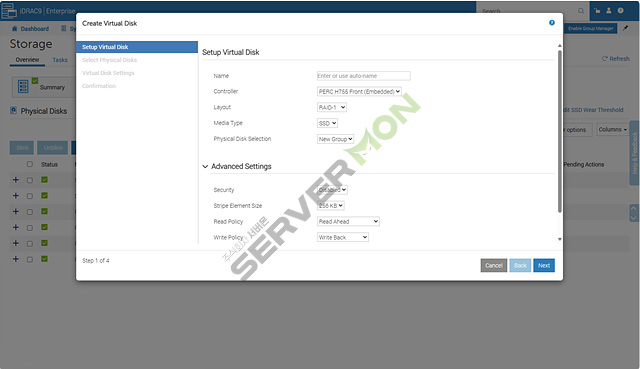Check the fifth physical disk row checkbox

(30, 244)
